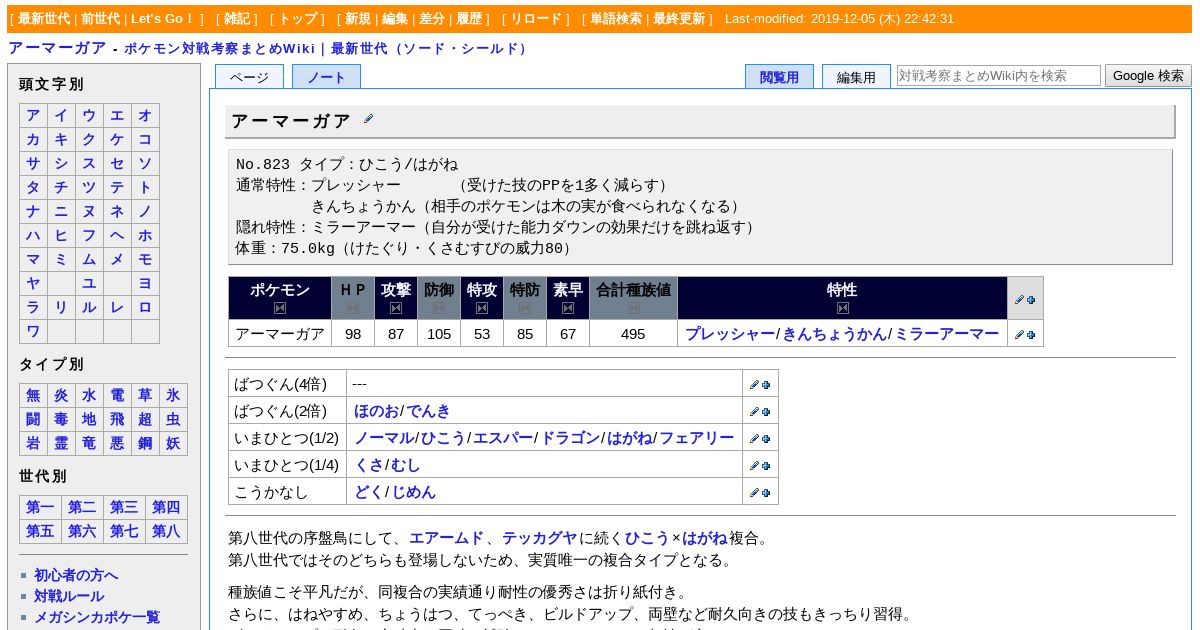Image resolution: width=1200 pixels, height=630 pixels.
Task: Switch to the ノート tab
Action: (326, 77)
